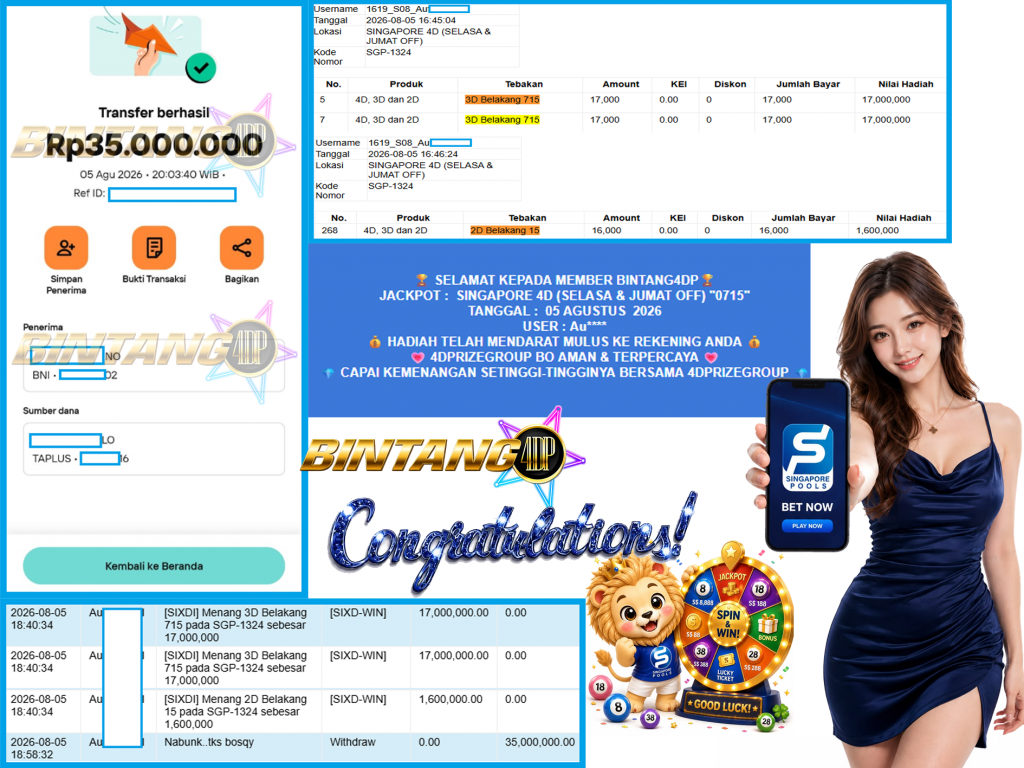
Task: Click the BET NOW text on phone
Action: click(807, 507)
